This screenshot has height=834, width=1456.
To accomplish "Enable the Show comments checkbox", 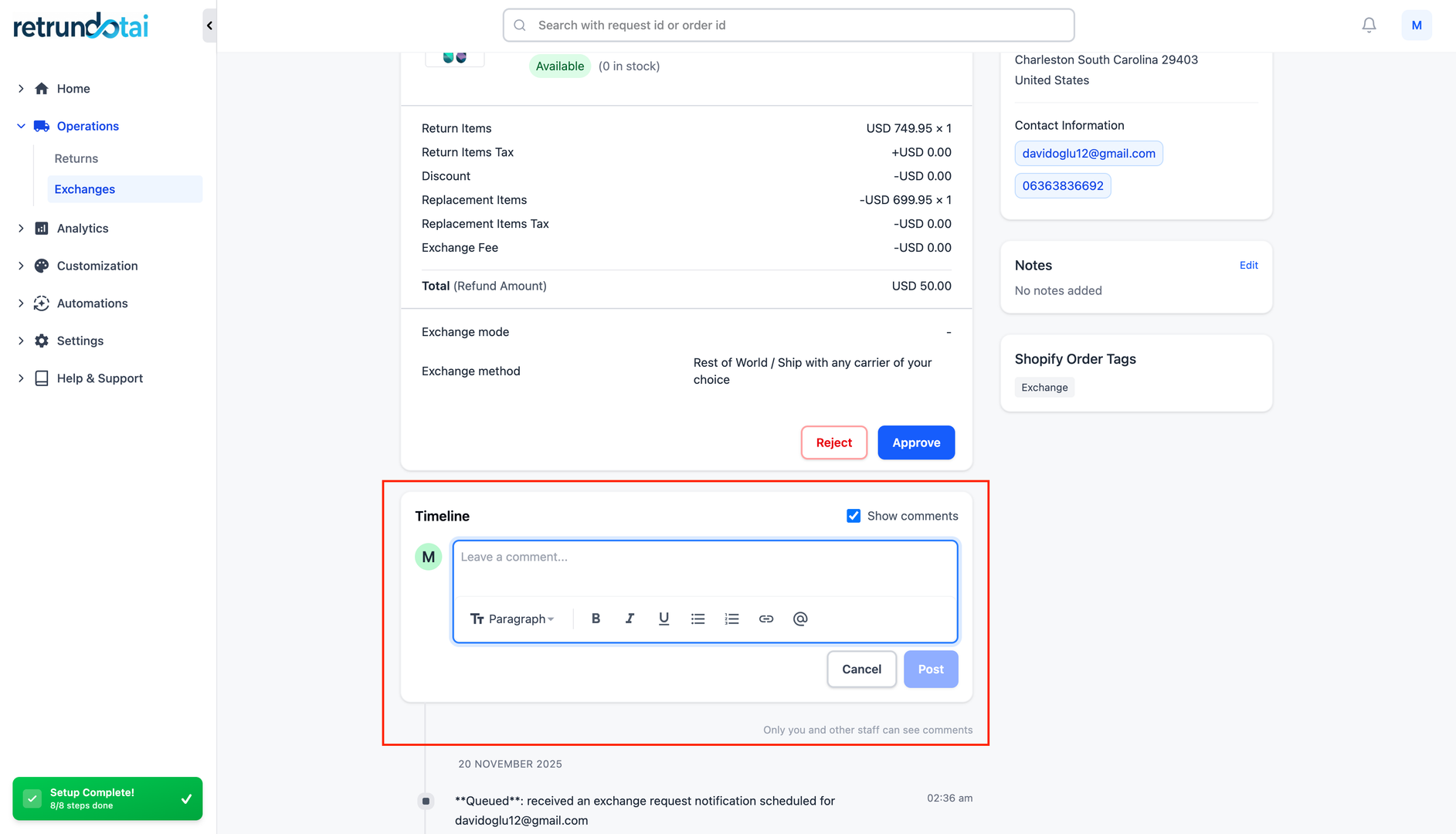I will (853, 515).
